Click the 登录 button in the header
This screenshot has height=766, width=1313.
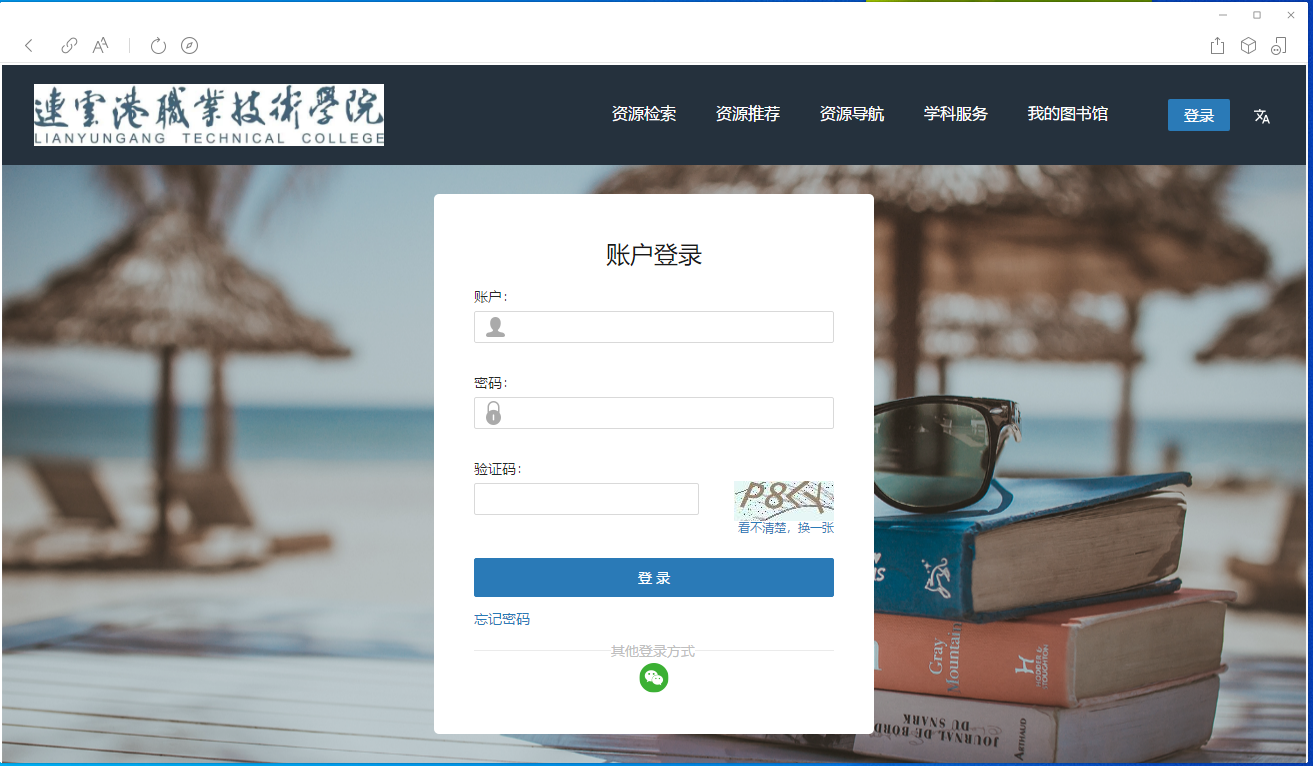coord(1198,115)
